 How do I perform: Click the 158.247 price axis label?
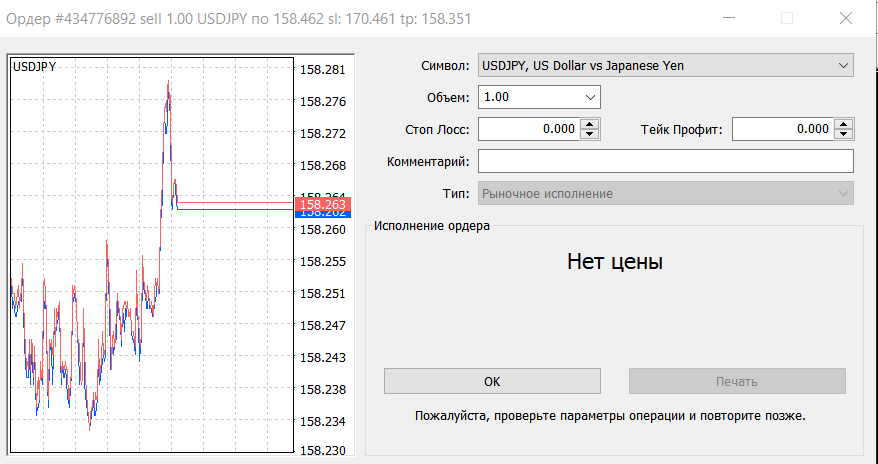pyautogui.click(x=323, y=325)
